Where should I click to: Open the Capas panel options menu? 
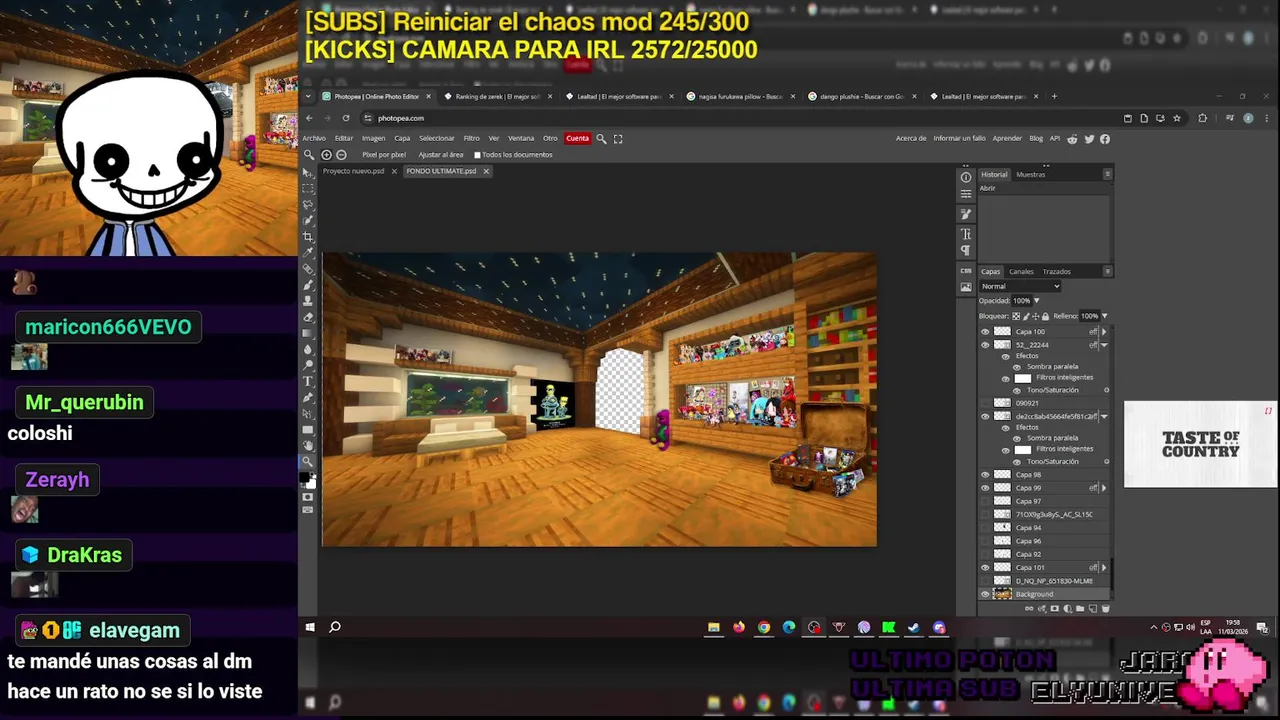(1107, 271)
